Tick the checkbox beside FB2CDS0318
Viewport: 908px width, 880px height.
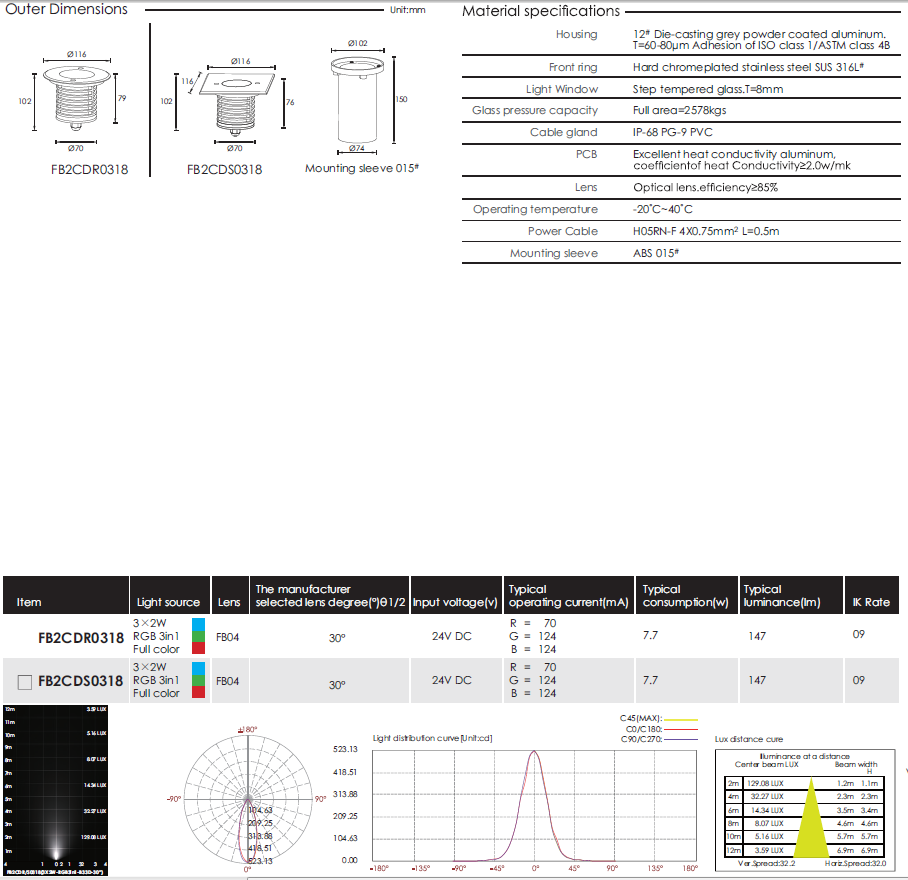coord(25,682)
